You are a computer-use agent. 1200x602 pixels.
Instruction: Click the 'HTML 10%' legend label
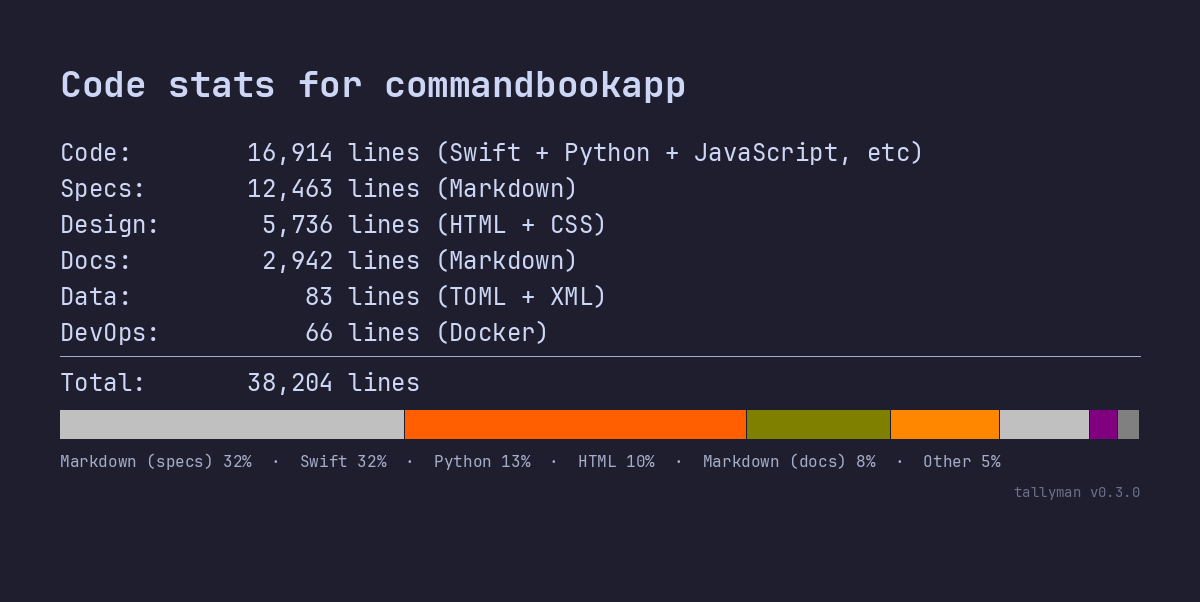(x=616, y=461)
